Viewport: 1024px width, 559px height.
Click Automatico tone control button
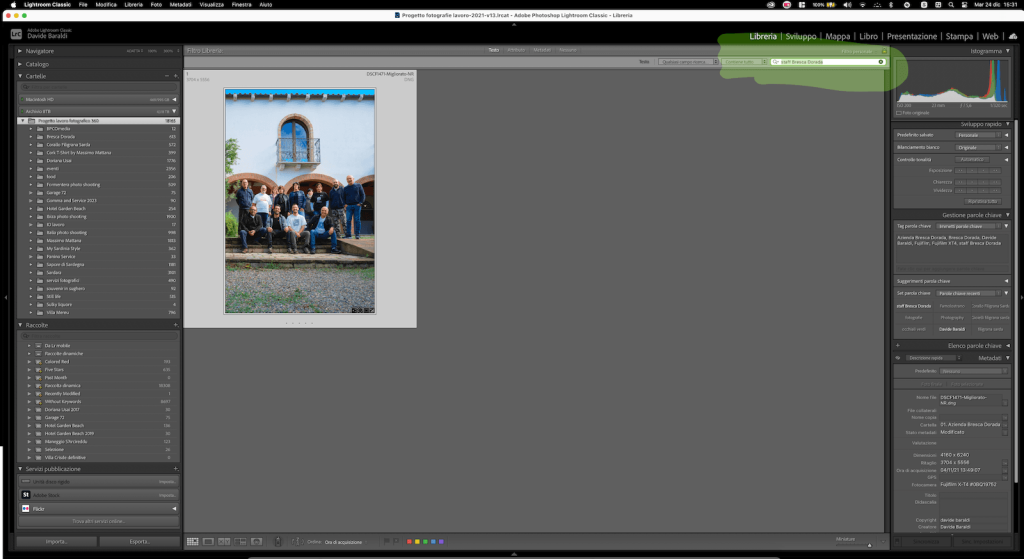972,159
